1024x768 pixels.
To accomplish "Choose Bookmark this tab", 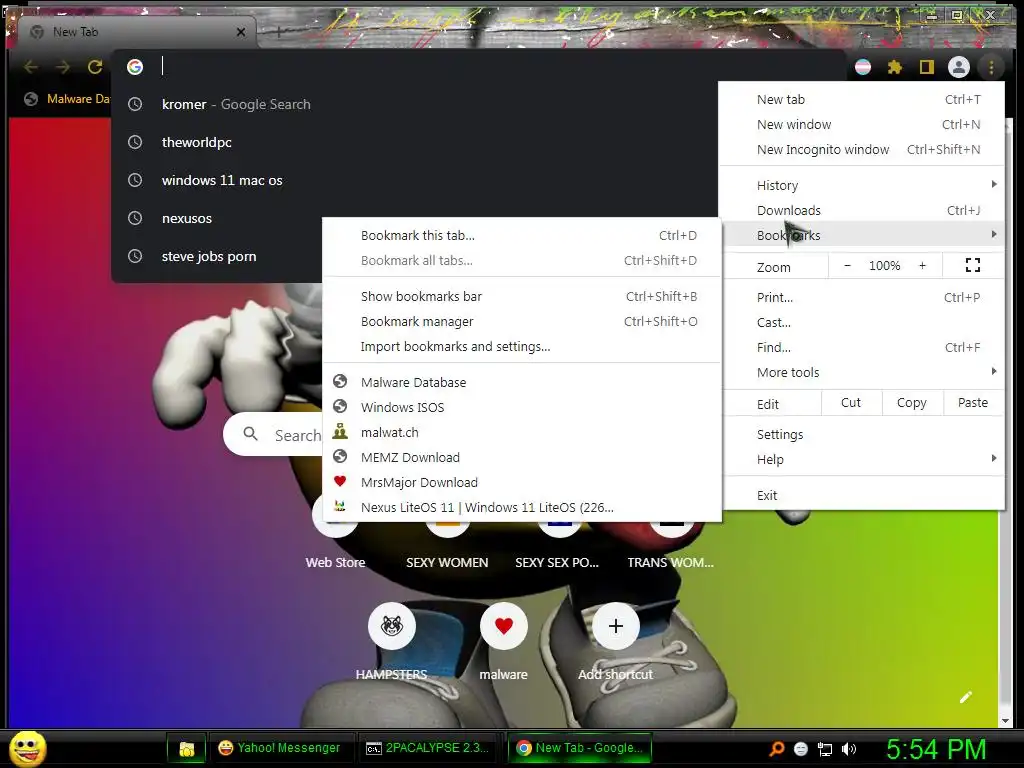I will pyautogui.click(x=522, y=235).
